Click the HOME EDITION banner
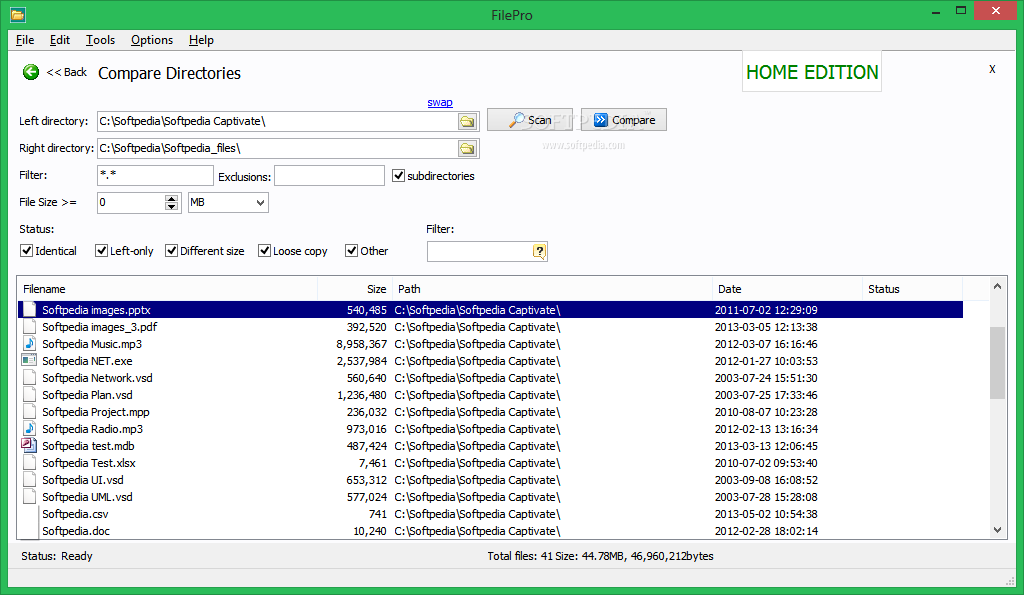This screenshot has height=595, width=1024. tap(812, 72)
